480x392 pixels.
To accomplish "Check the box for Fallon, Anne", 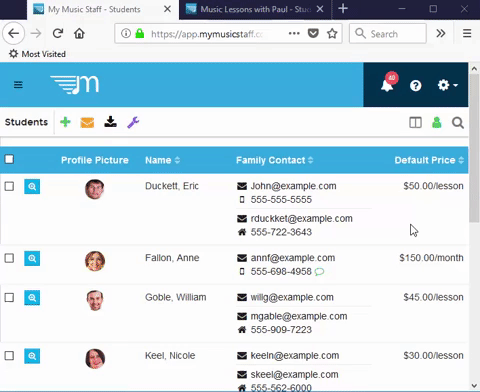I will 9,258.
